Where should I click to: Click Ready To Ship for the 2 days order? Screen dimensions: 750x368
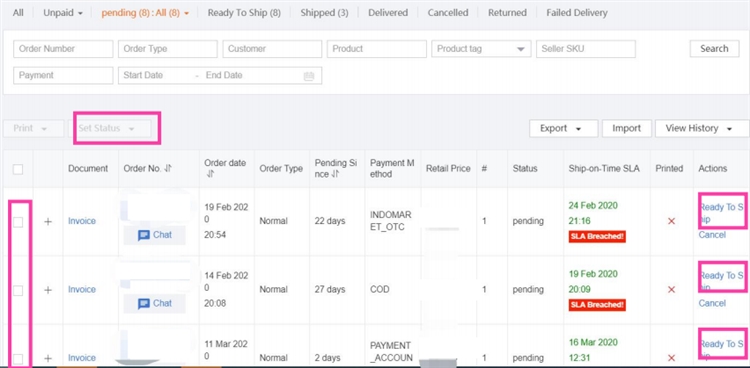(722, 349)
